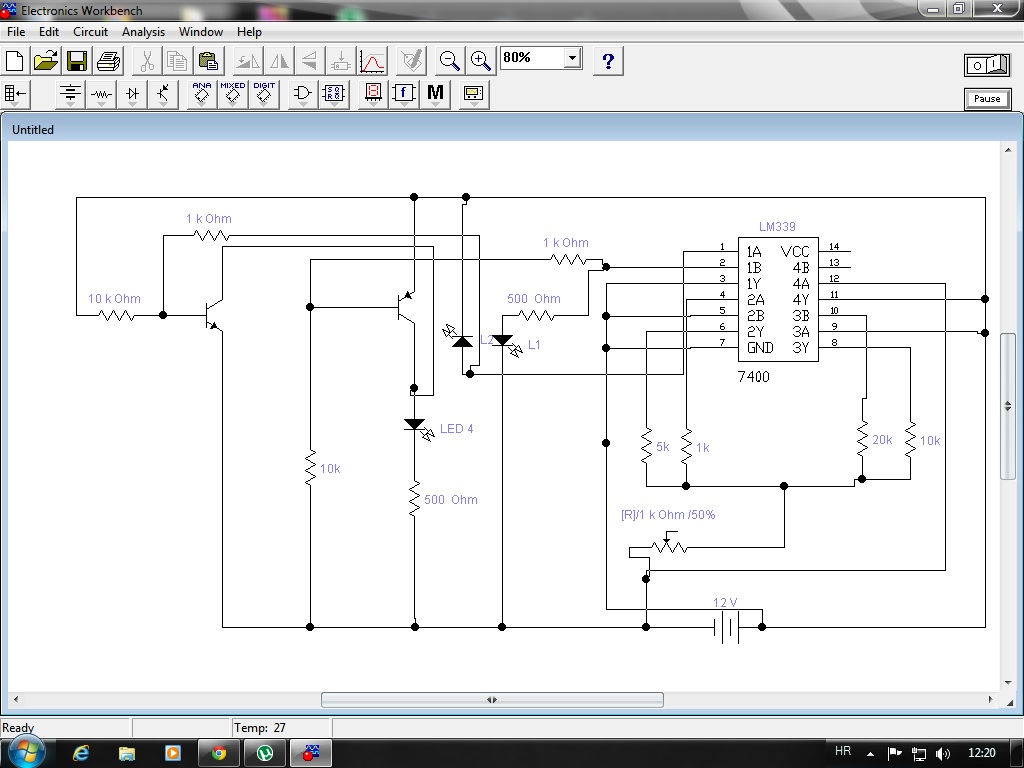
Task: Toggle the simulation power switch
Action: pos(987,65)
